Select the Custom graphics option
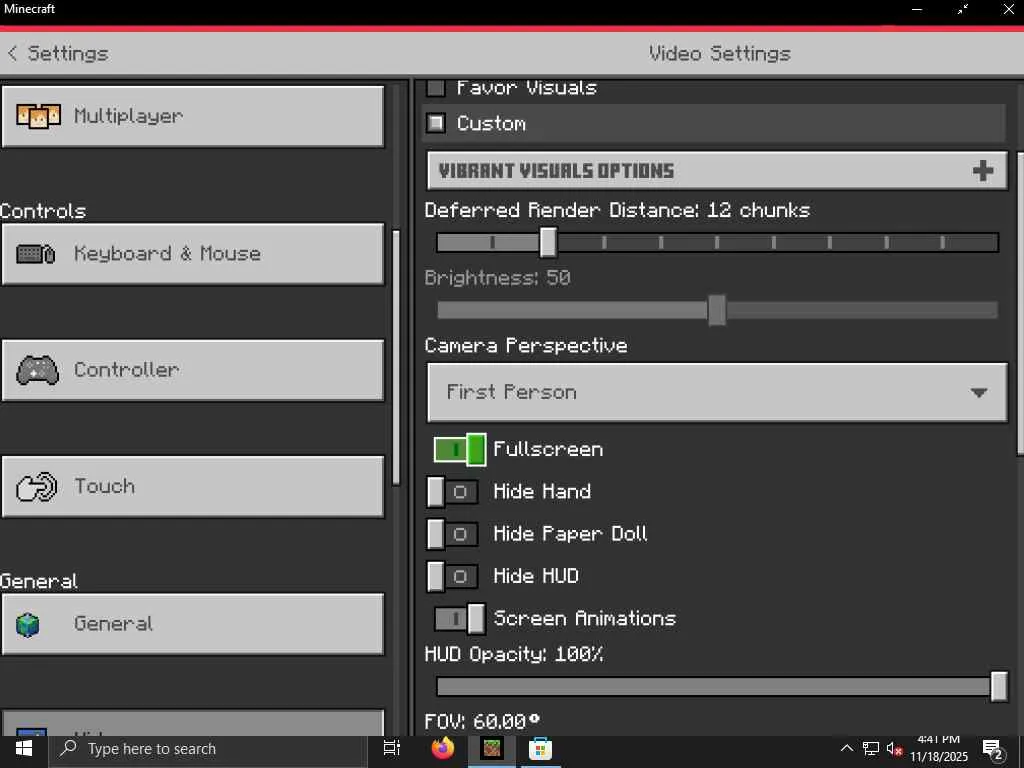Screen dimensions: 1024x768 coord(436,123)
